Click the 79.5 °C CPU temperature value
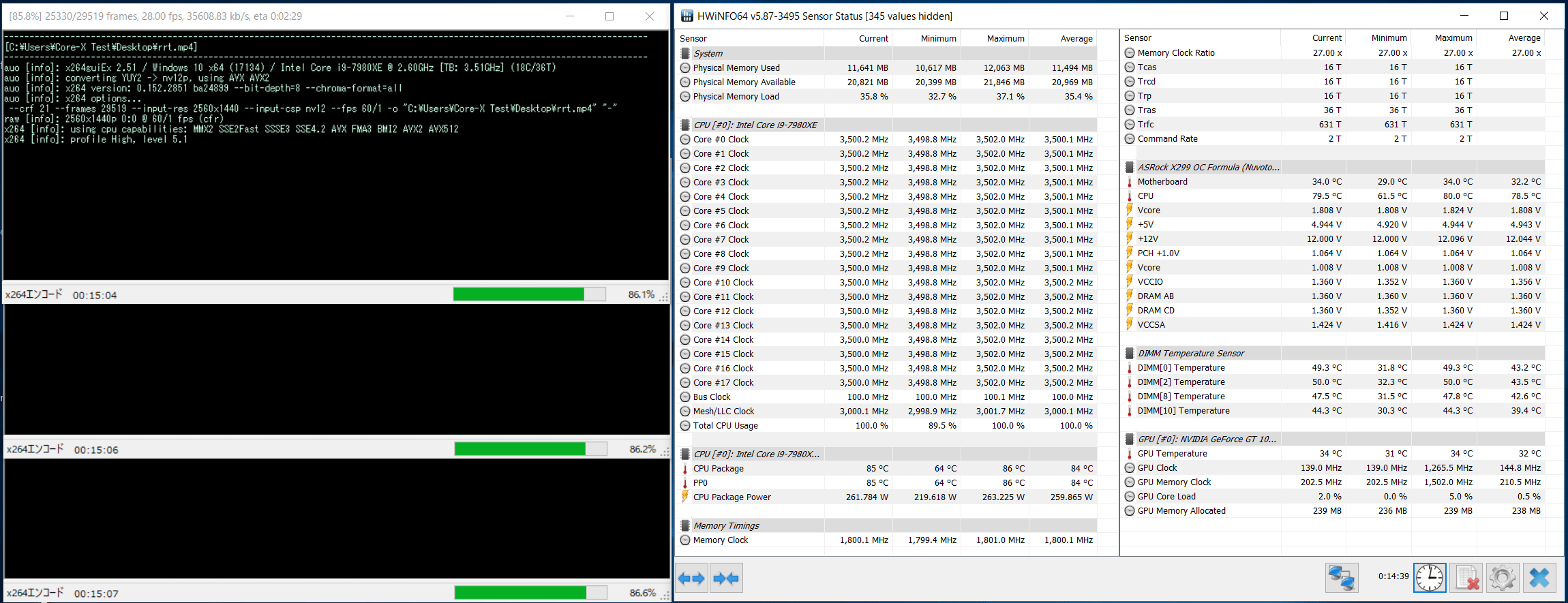Image resolution: width=1568 pixels, height=603 pixels. (x=1327, y=196)
